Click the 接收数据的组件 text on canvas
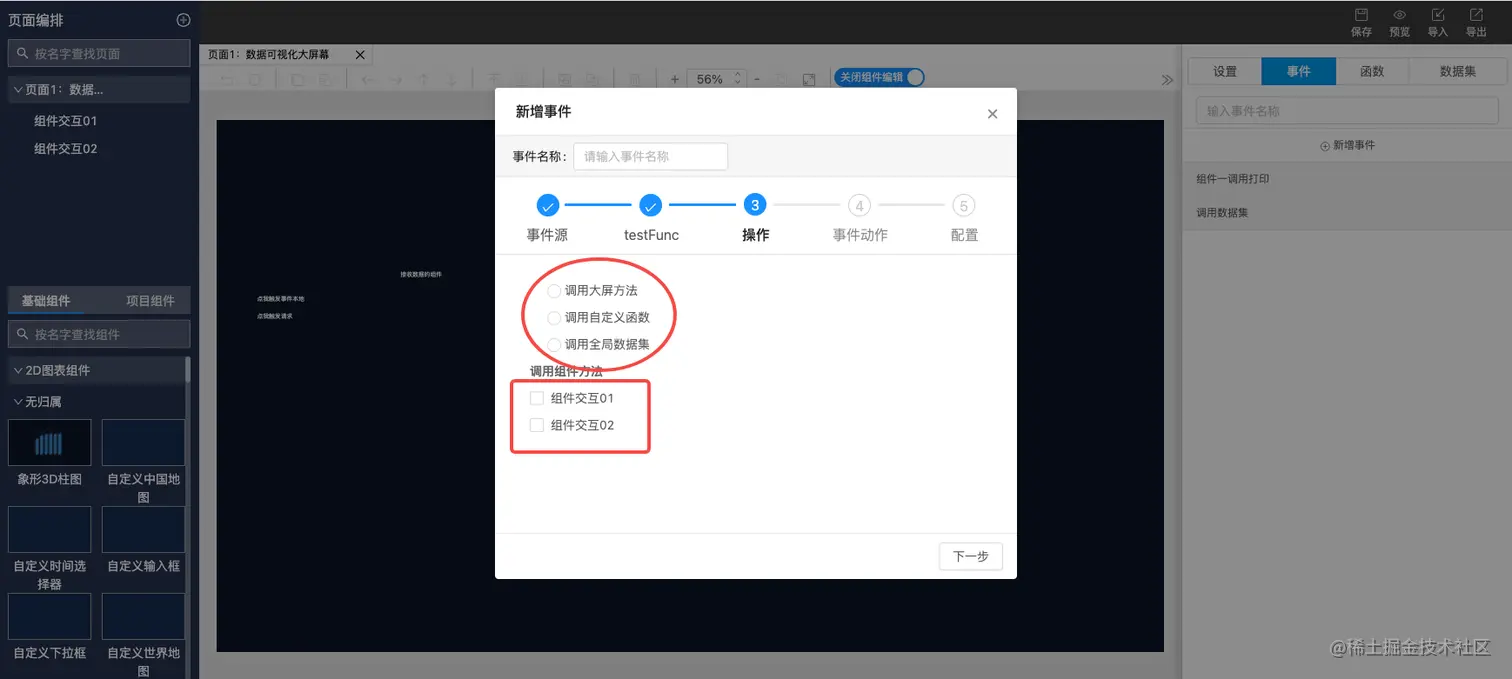This screenshot has height=679, width=1512. coord(421,274)
